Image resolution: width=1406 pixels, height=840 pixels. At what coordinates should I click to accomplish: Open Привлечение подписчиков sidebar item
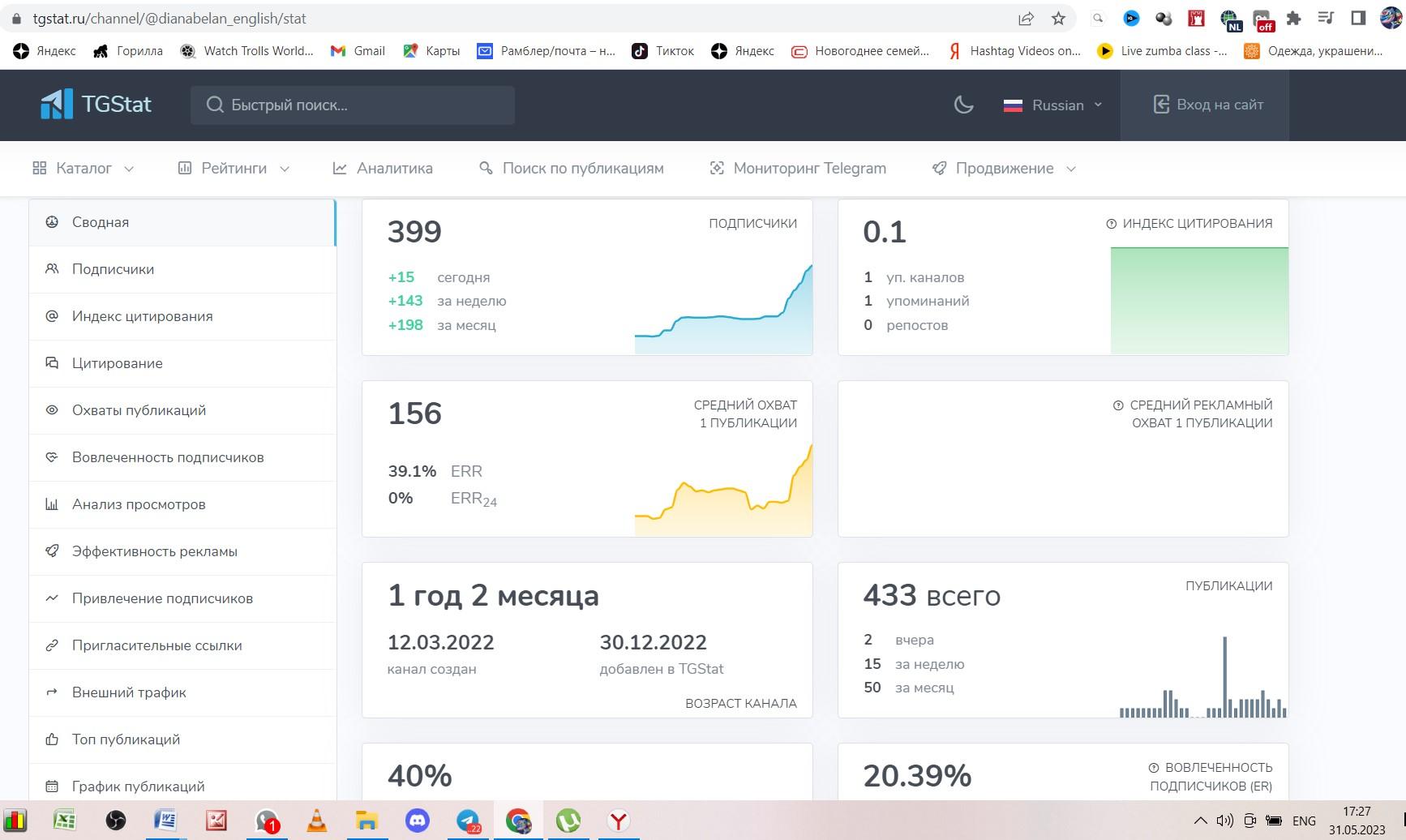click(x=182, y=598)
